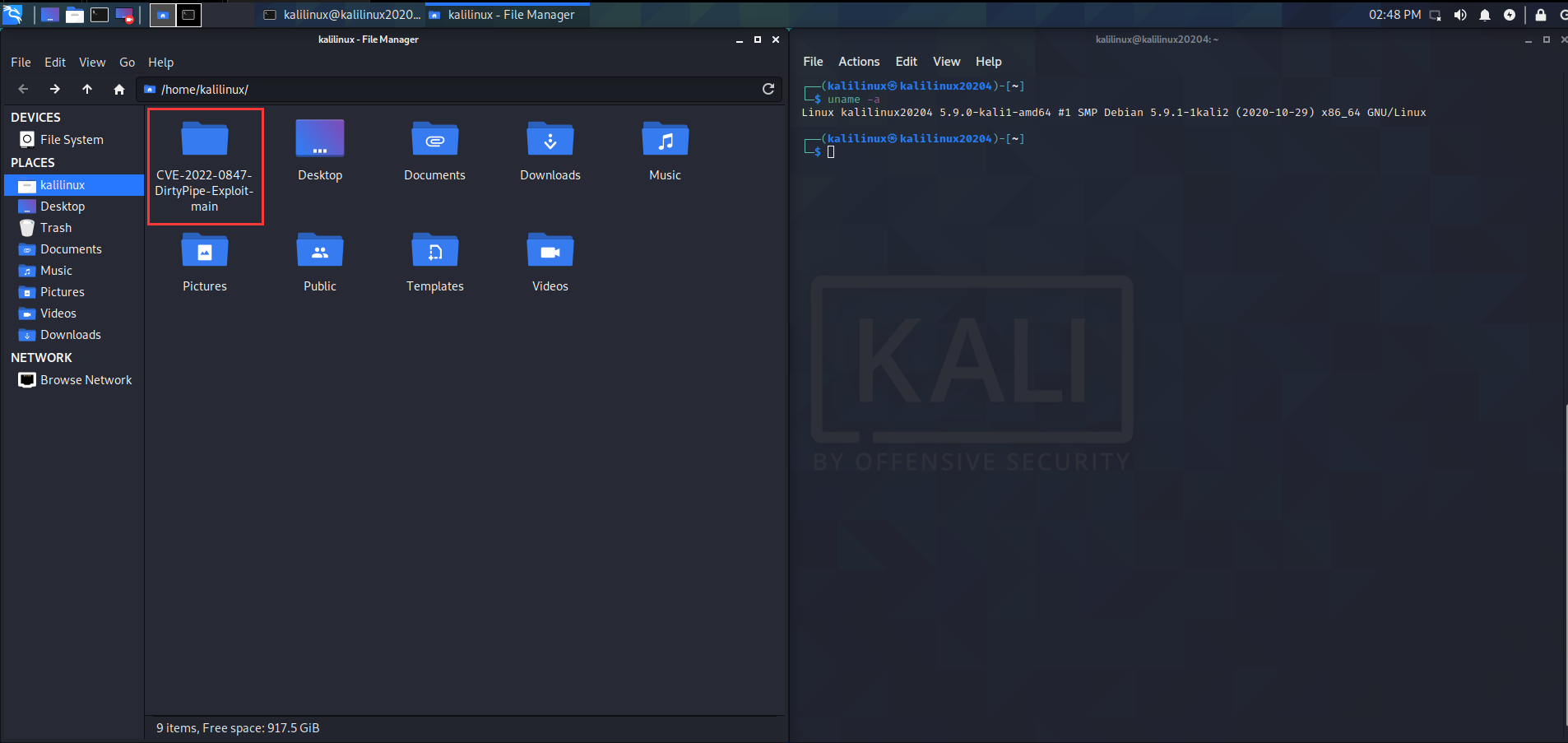This screenshot has height=743, width=1568.
Task: Go back with the left arrow button
Action: click(23, 89)
